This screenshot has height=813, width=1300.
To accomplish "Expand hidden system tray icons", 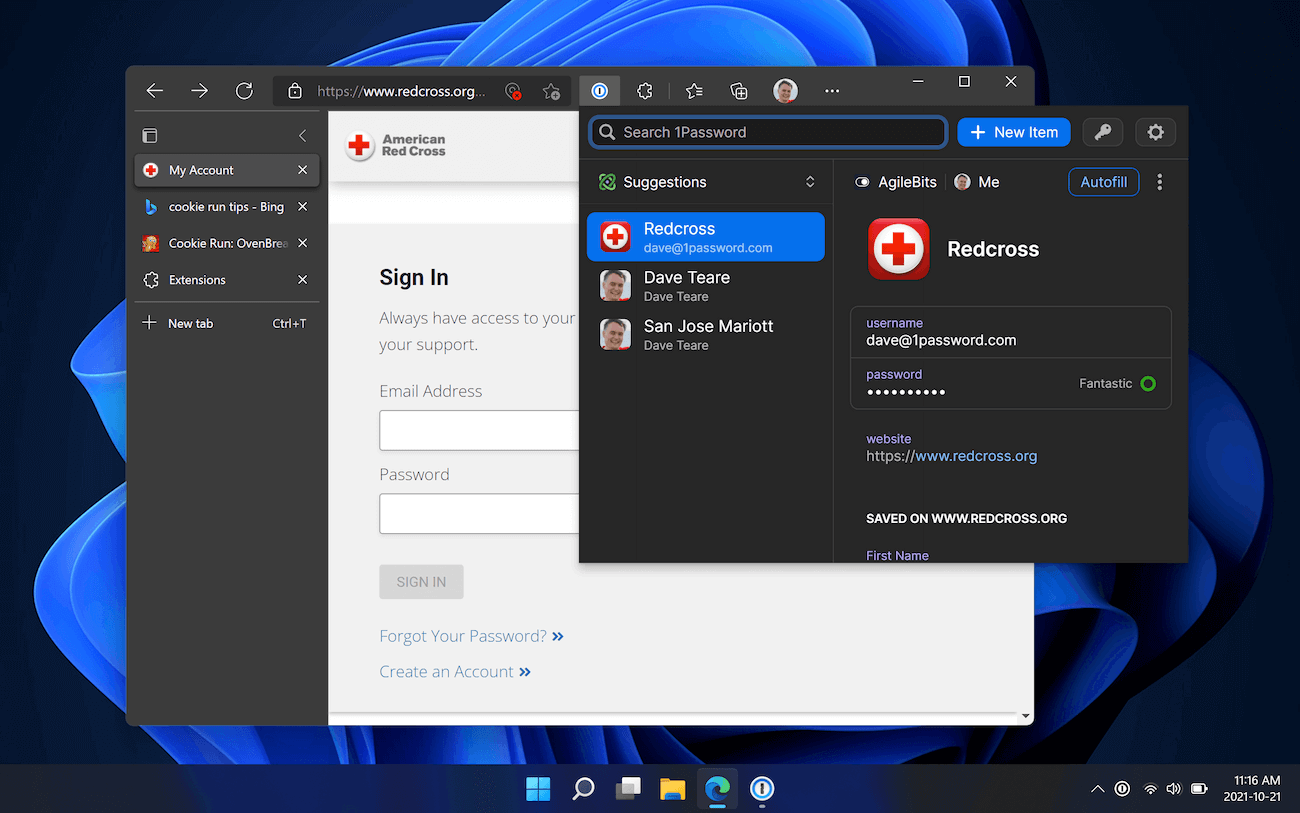I will click(x=1097, y=789).
